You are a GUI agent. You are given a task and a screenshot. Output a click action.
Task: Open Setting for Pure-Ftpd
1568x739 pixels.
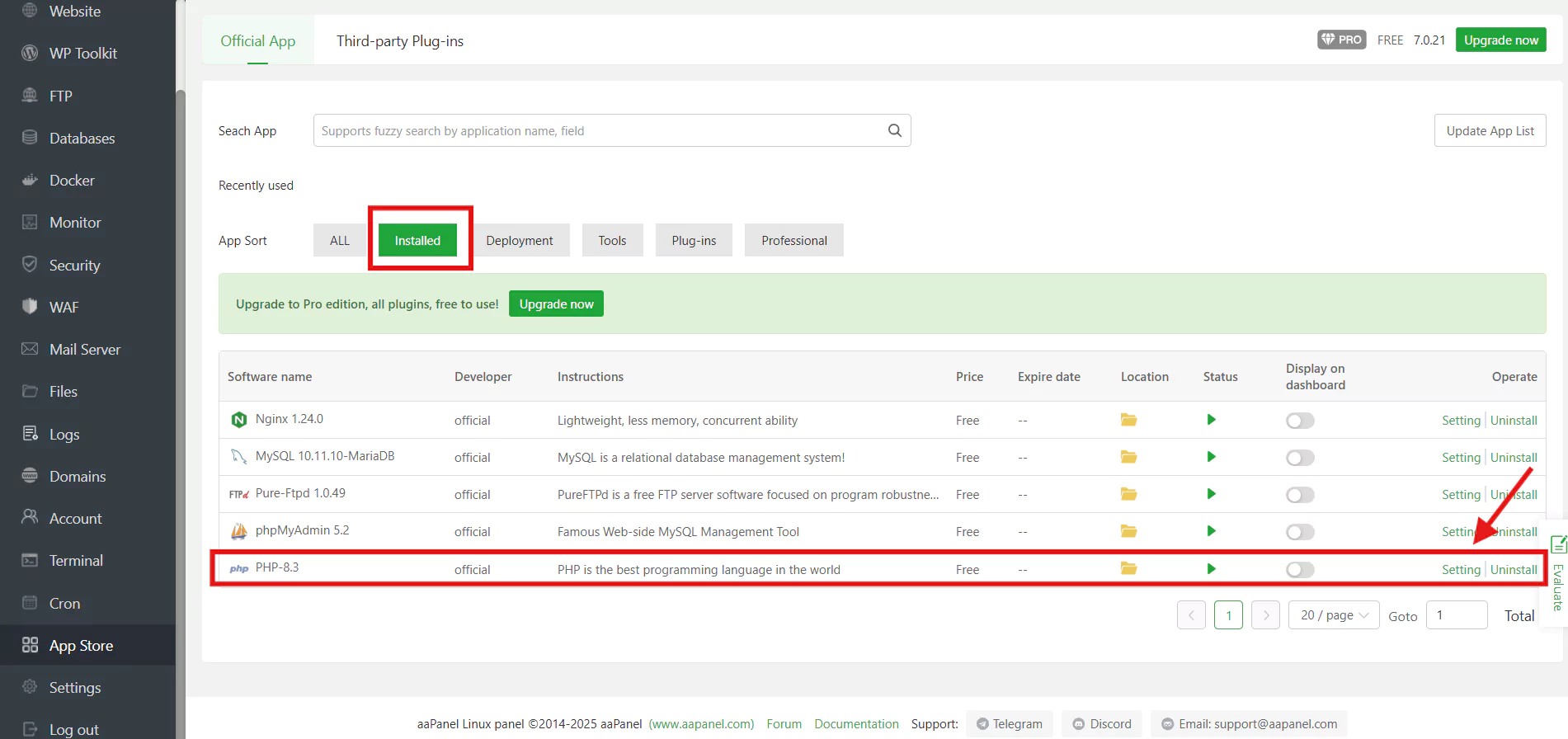(x=1461, y=495)
